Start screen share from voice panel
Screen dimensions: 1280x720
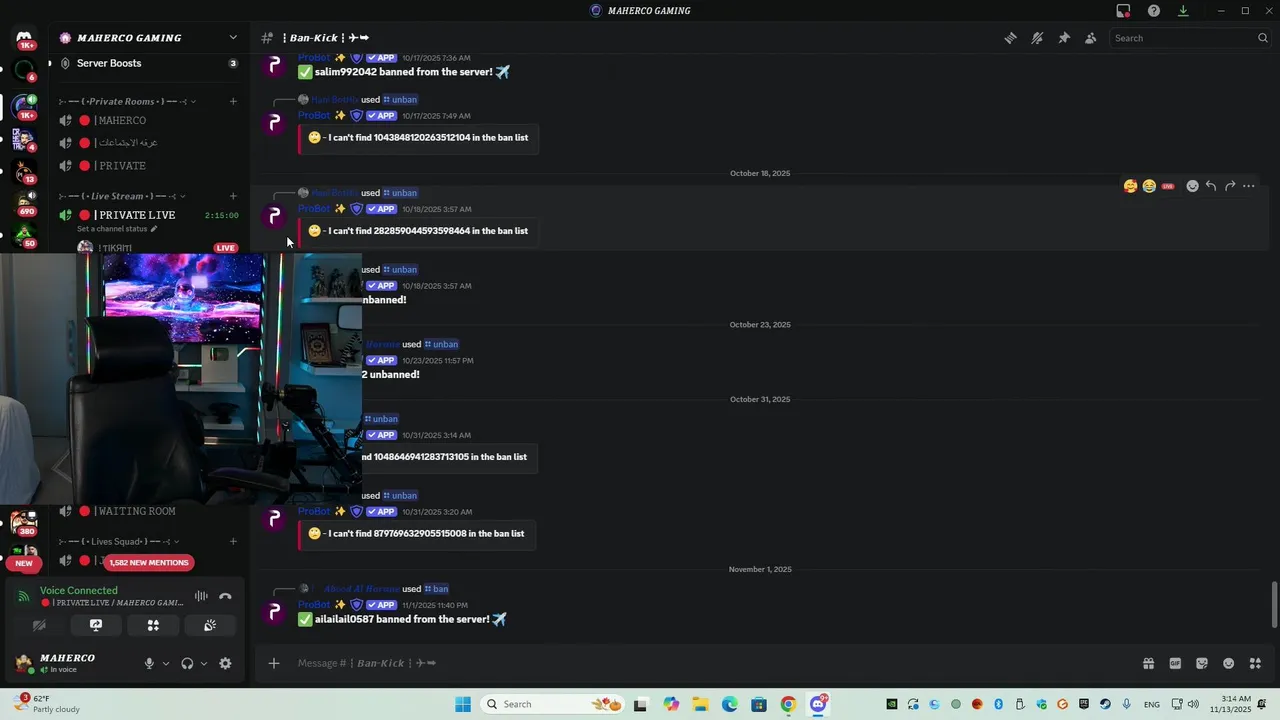96,625
